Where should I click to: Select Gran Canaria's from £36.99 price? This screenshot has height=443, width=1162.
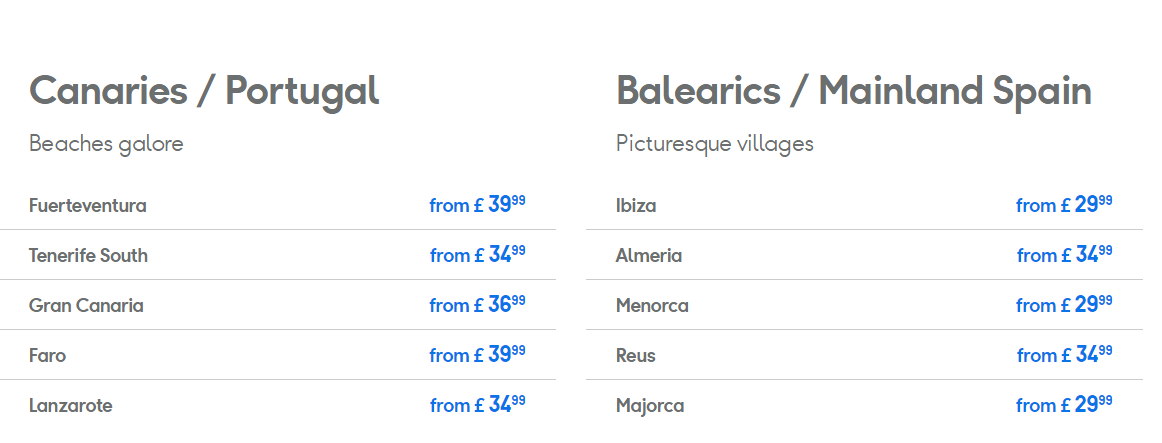[x=477, y=305]
